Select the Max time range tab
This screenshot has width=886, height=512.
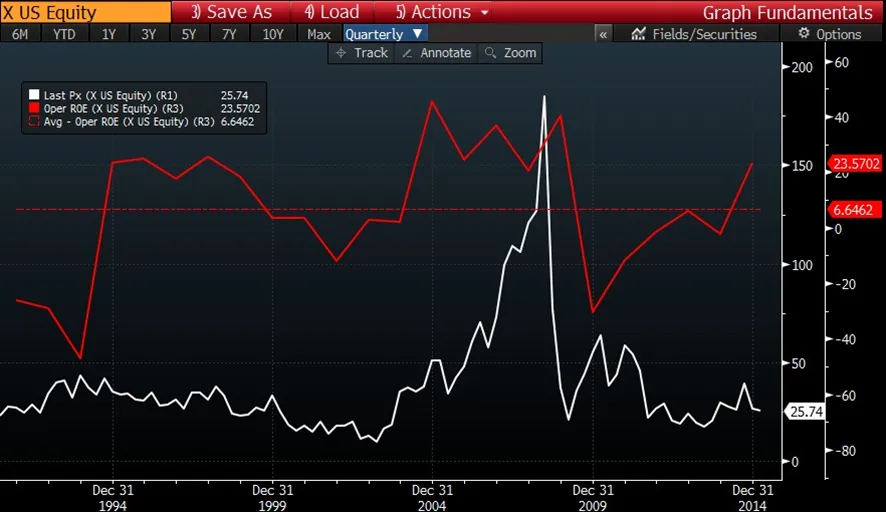click(x=319, y=34)
